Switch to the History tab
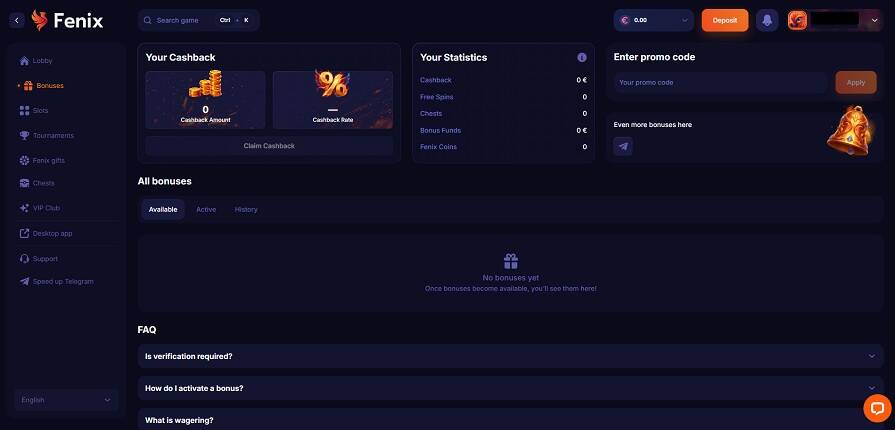895x430 pixels. (246, 210)
